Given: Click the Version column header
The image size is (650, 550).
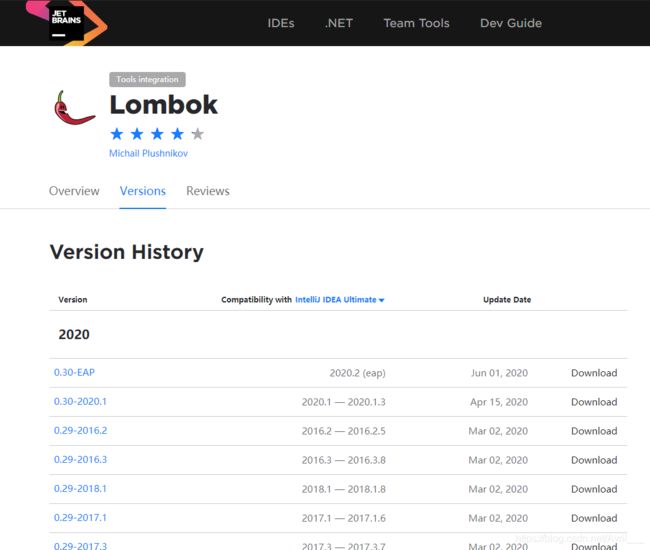Looking at the screenshot, I should pyautogui.click(x=73, y=300).
